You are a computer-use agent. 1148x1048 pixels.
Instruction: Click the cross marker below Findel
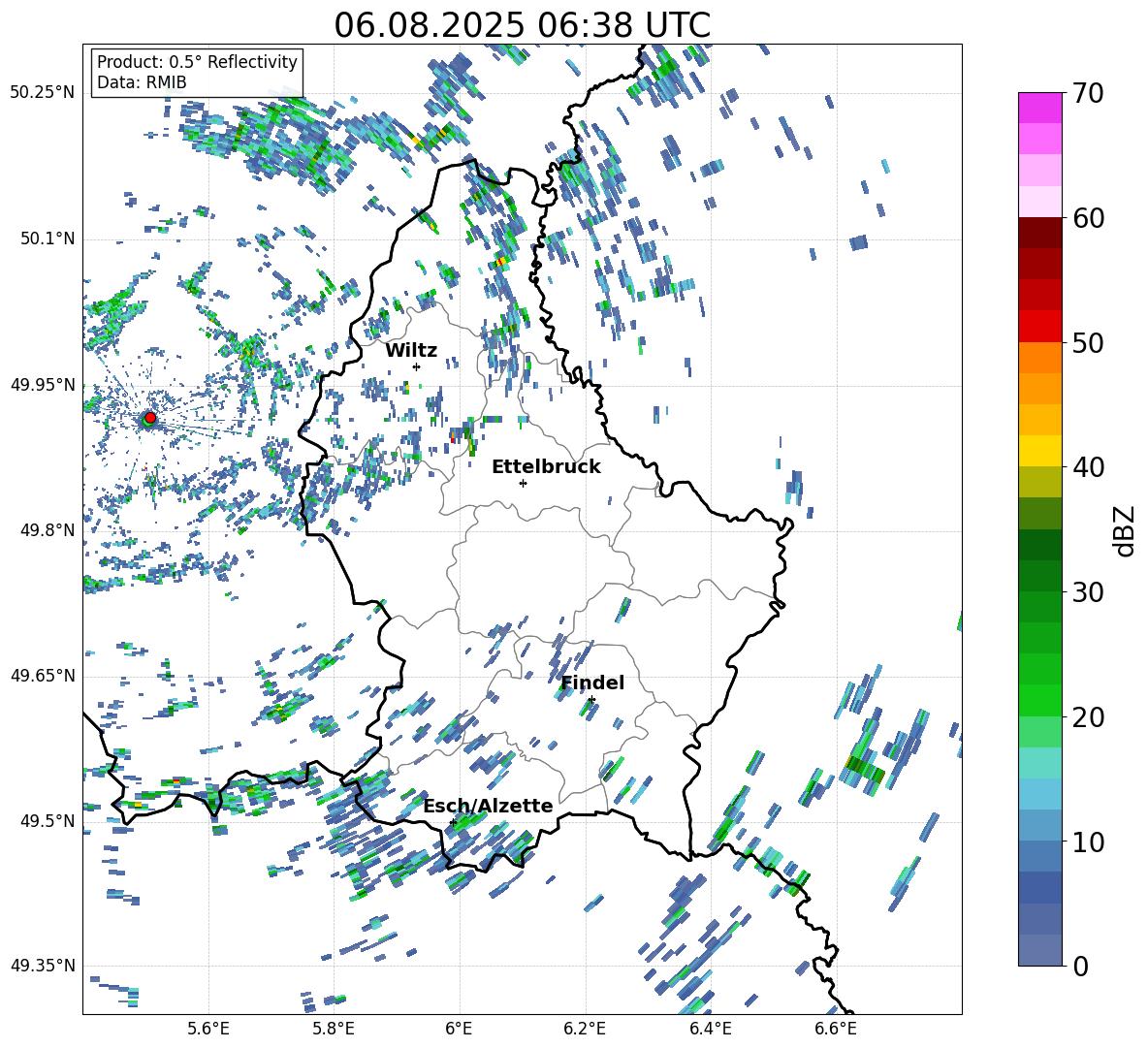(x=591, y=700)
